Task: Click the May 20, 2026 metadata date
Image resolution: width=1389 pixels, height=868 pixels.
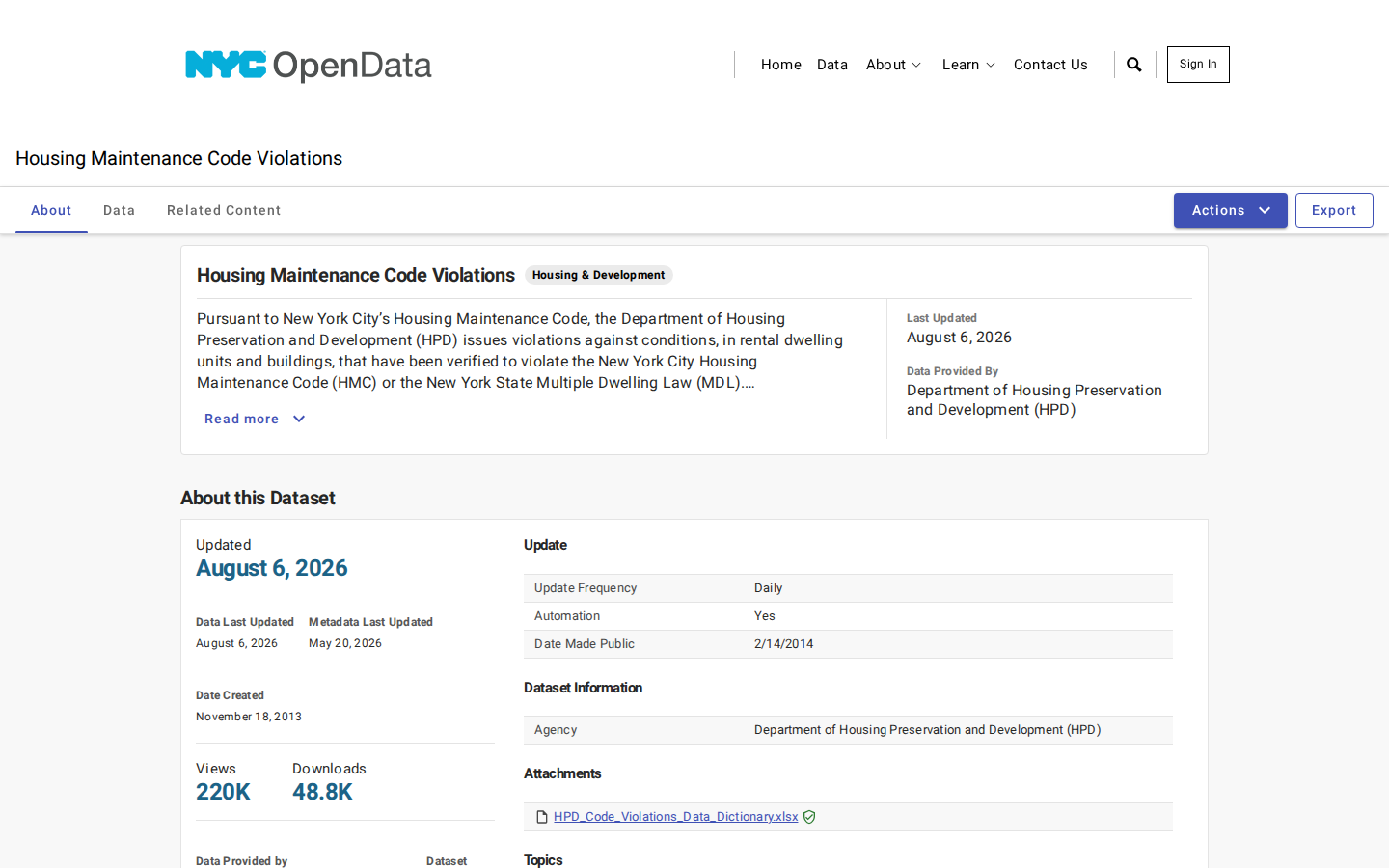Action: pos(345,643)
